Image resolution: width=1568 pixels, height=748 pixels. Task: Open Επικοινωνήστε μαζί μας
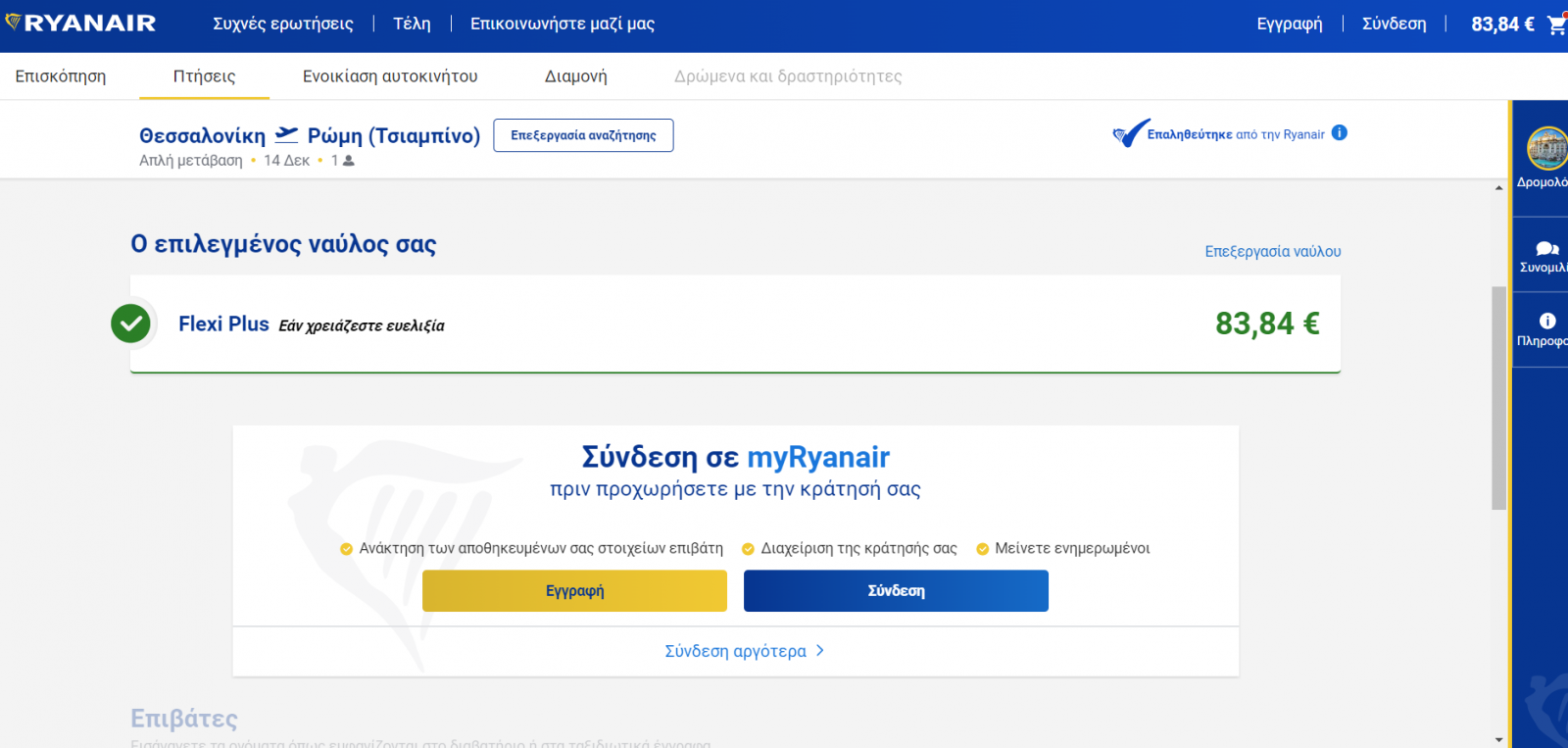(563, 24)
